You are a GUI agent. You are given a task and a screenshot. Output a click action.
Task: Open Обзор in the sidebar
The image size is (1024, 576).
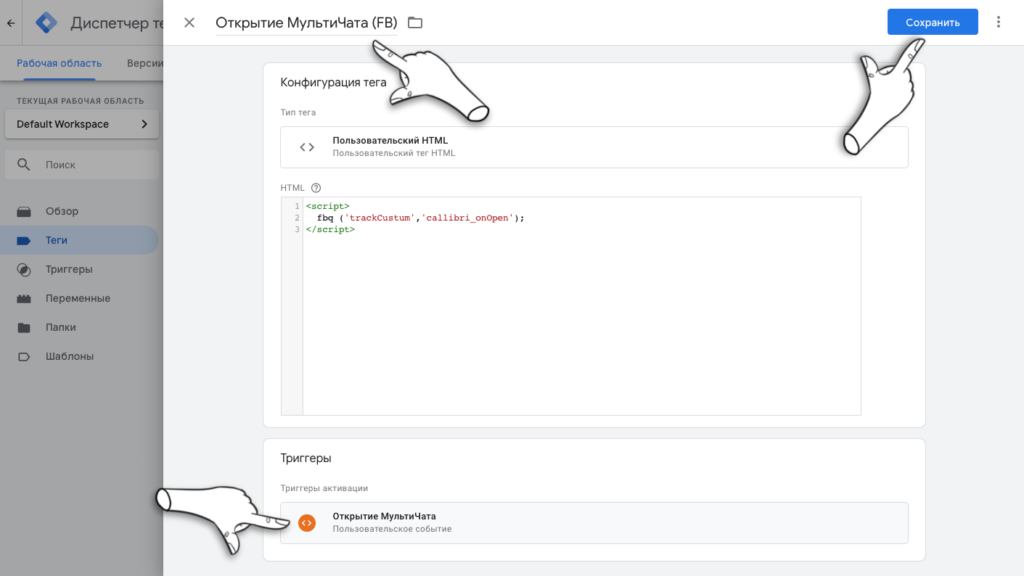tap(61, 212)
